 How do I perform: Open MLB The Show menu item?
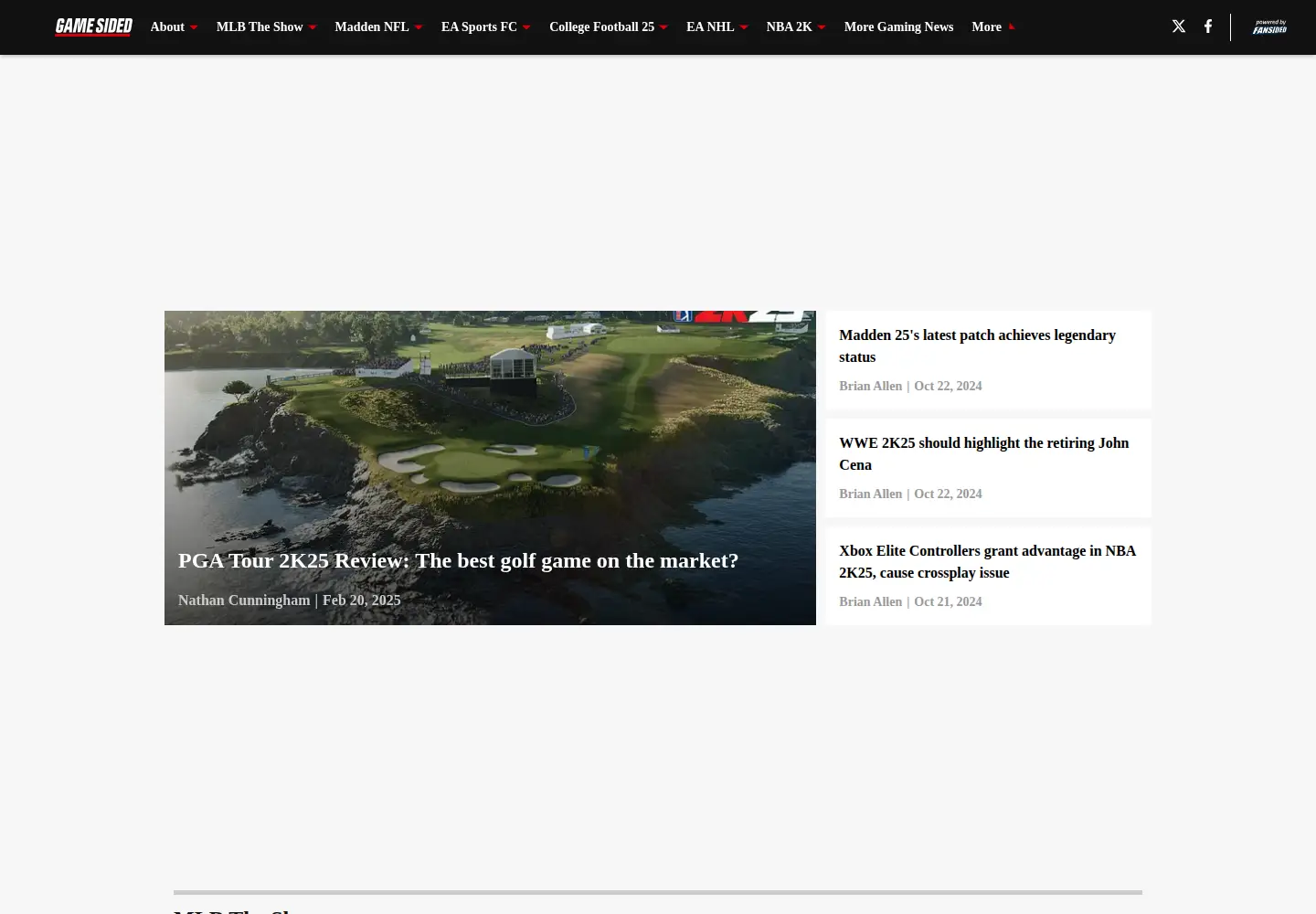[x=260, y=27]
